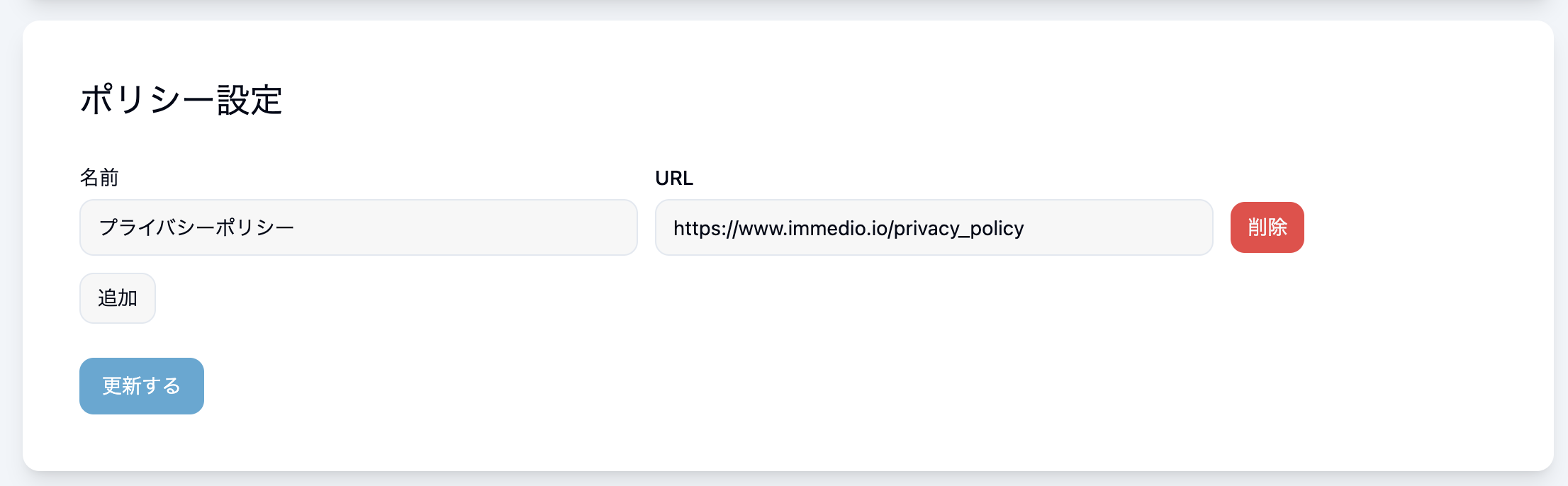Viewport: 1568px width, 486px height.
Task: Click the red 削除 delete button
Action: [x=1267, y=227]
